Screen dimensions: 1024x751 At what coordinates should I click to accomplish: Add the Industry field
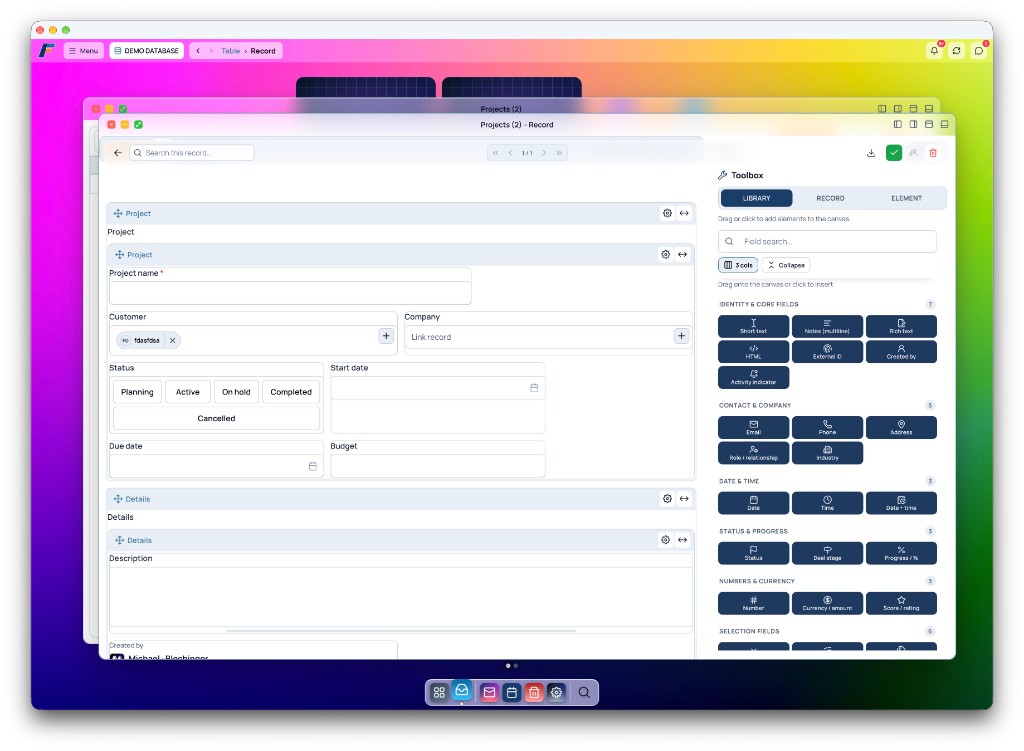[827, 453]
